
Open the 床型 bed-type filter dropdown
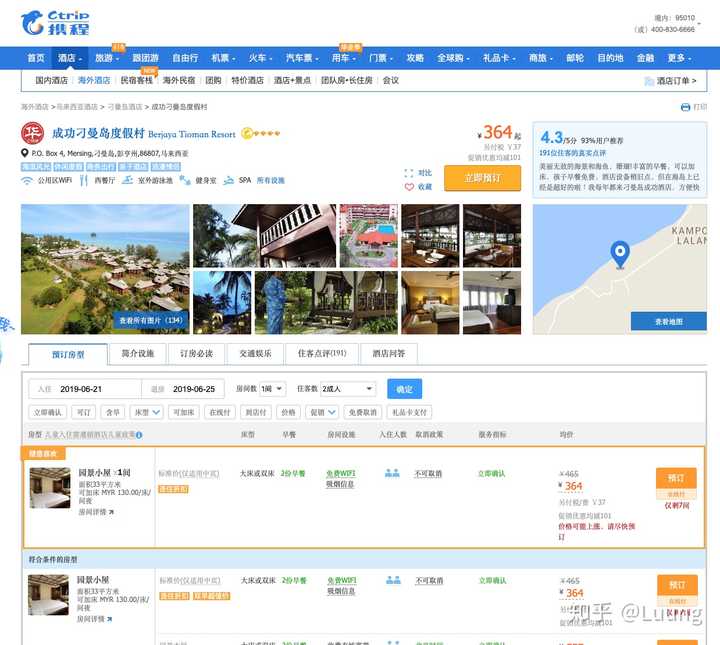(x=146, y=412)
